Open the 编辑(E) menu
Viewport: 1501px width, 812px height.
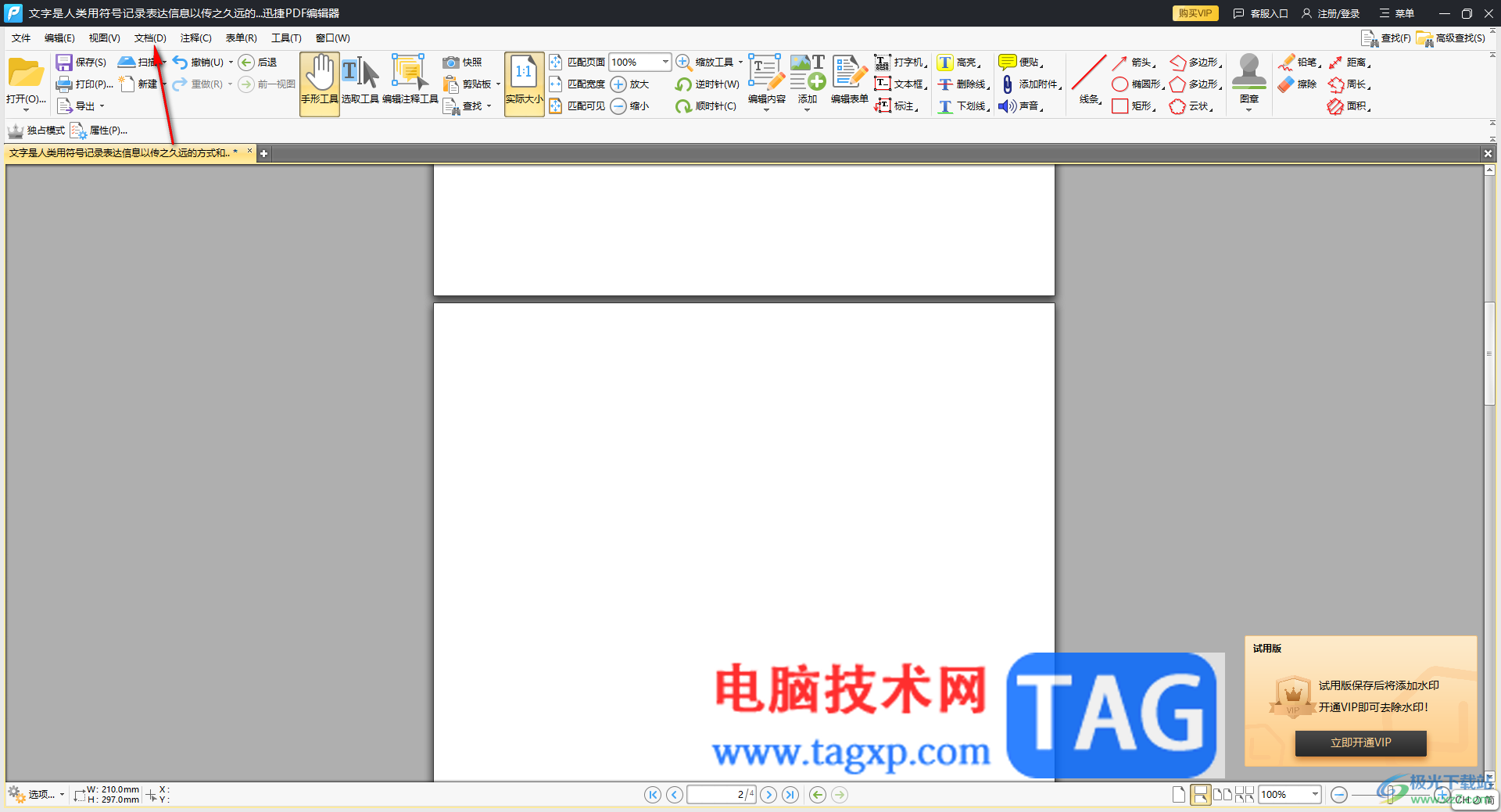coord(59,38)
